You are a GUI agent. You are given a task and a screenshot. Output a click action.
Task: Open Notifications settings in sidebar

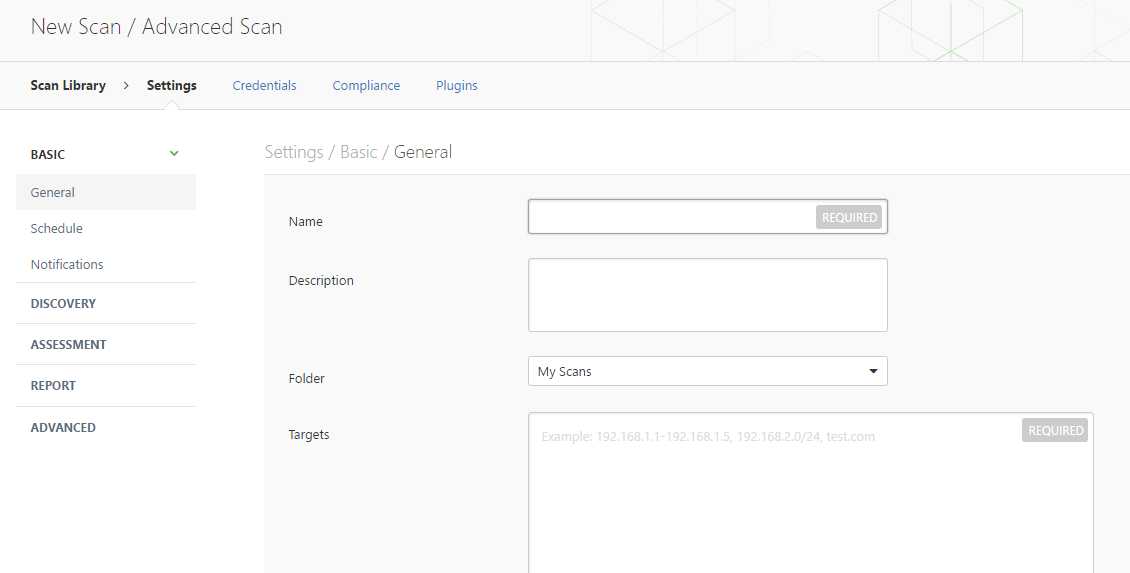click(x=67, y=264)
